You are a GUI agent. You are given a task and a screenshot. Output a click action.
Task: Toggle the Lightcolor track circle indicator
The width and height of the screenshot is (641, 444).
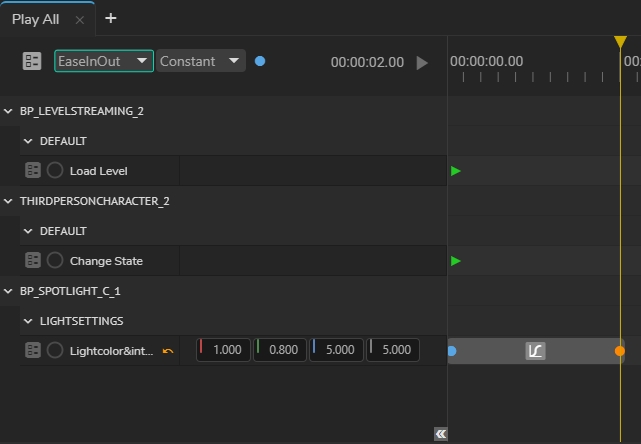tap(55, 351)
